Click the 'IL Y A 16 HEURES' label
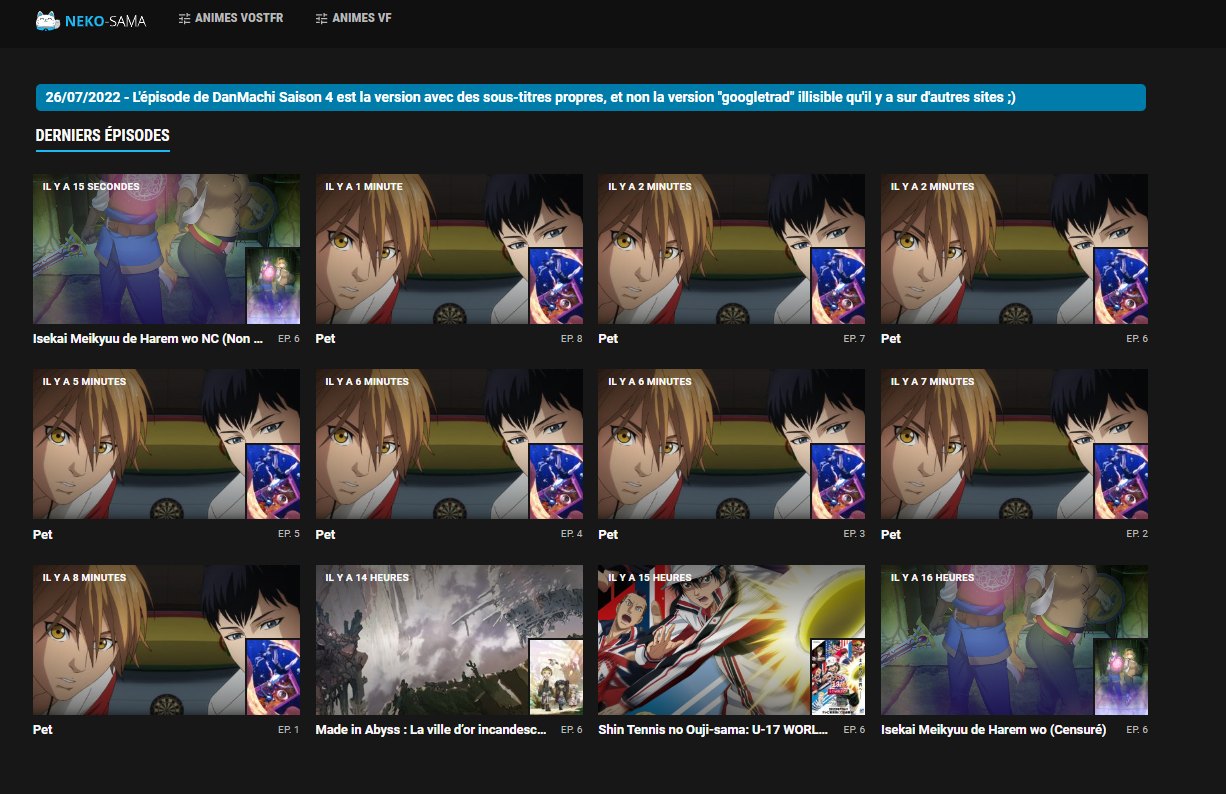 click(x=932, y=578)
